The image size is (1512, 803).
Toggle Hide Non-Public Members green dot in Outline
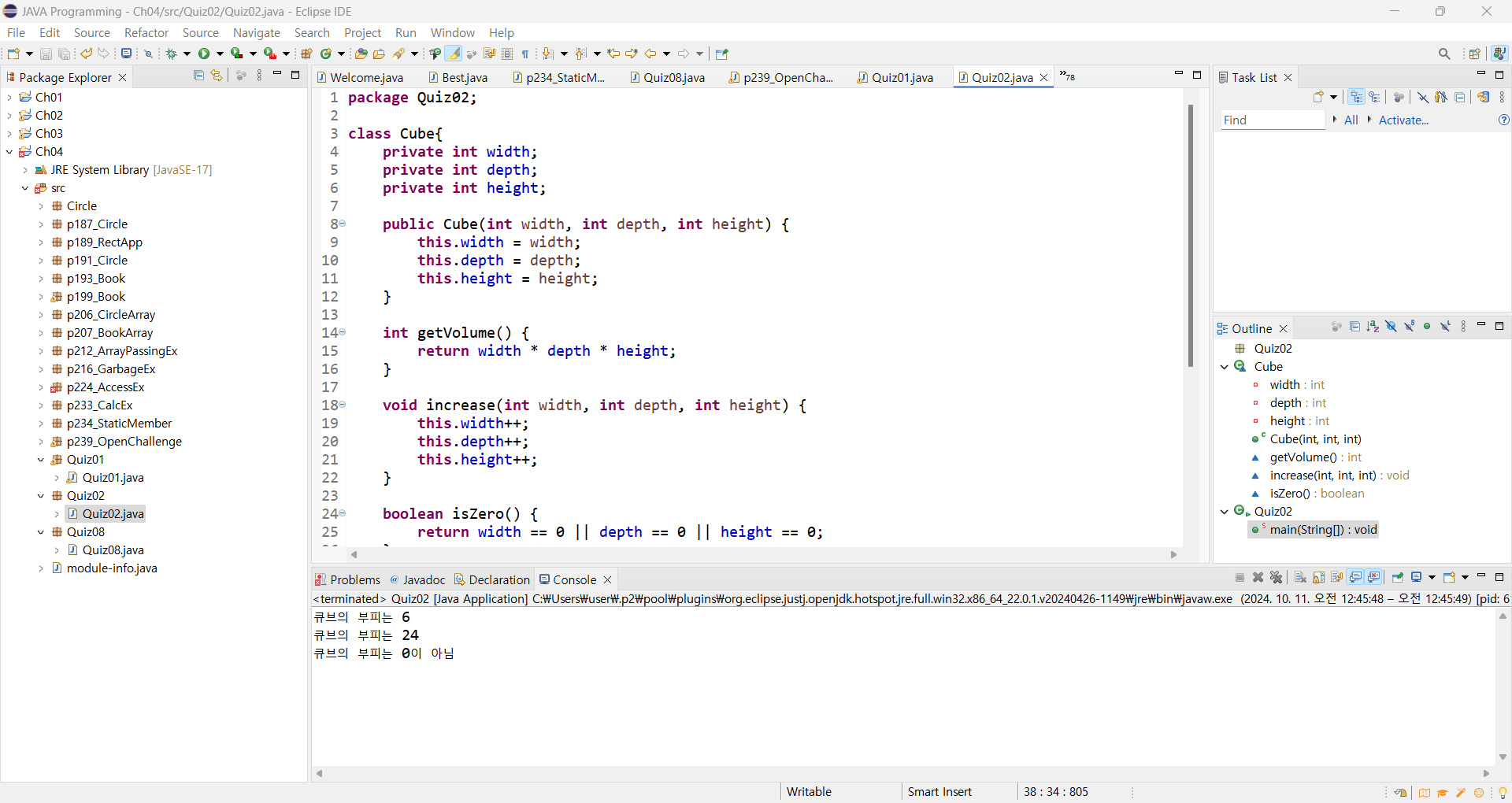pos(1427,327)
